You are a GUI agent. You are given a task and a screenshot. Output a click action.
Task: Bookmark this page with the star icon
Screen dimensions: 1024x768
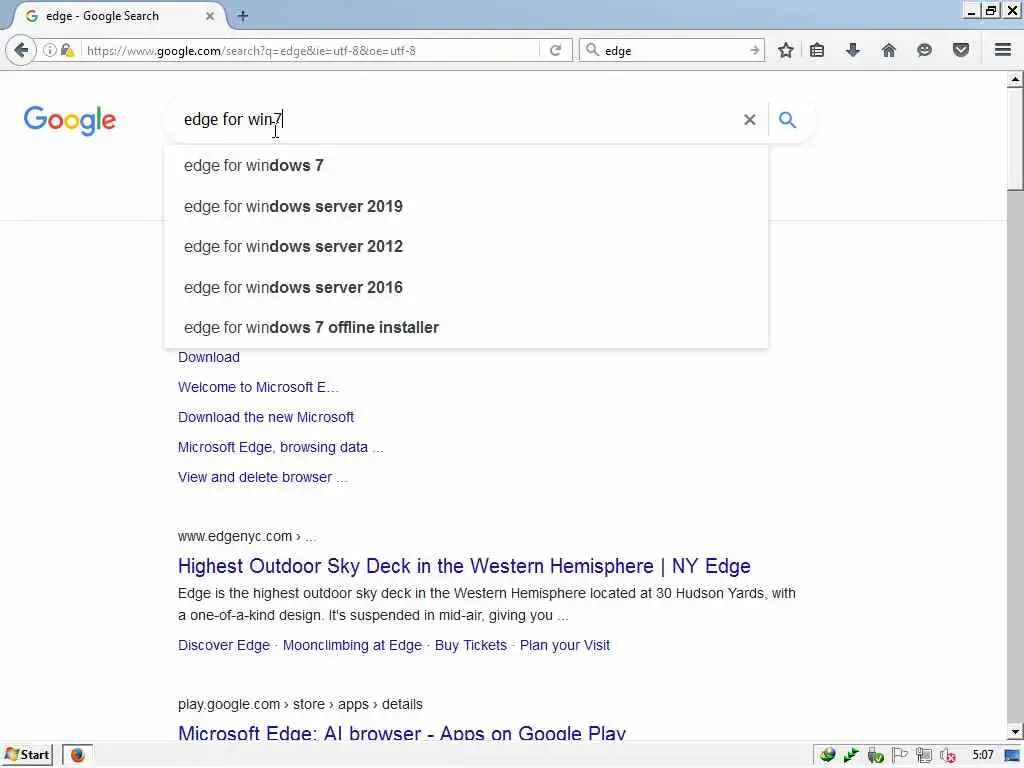point(786,50)
